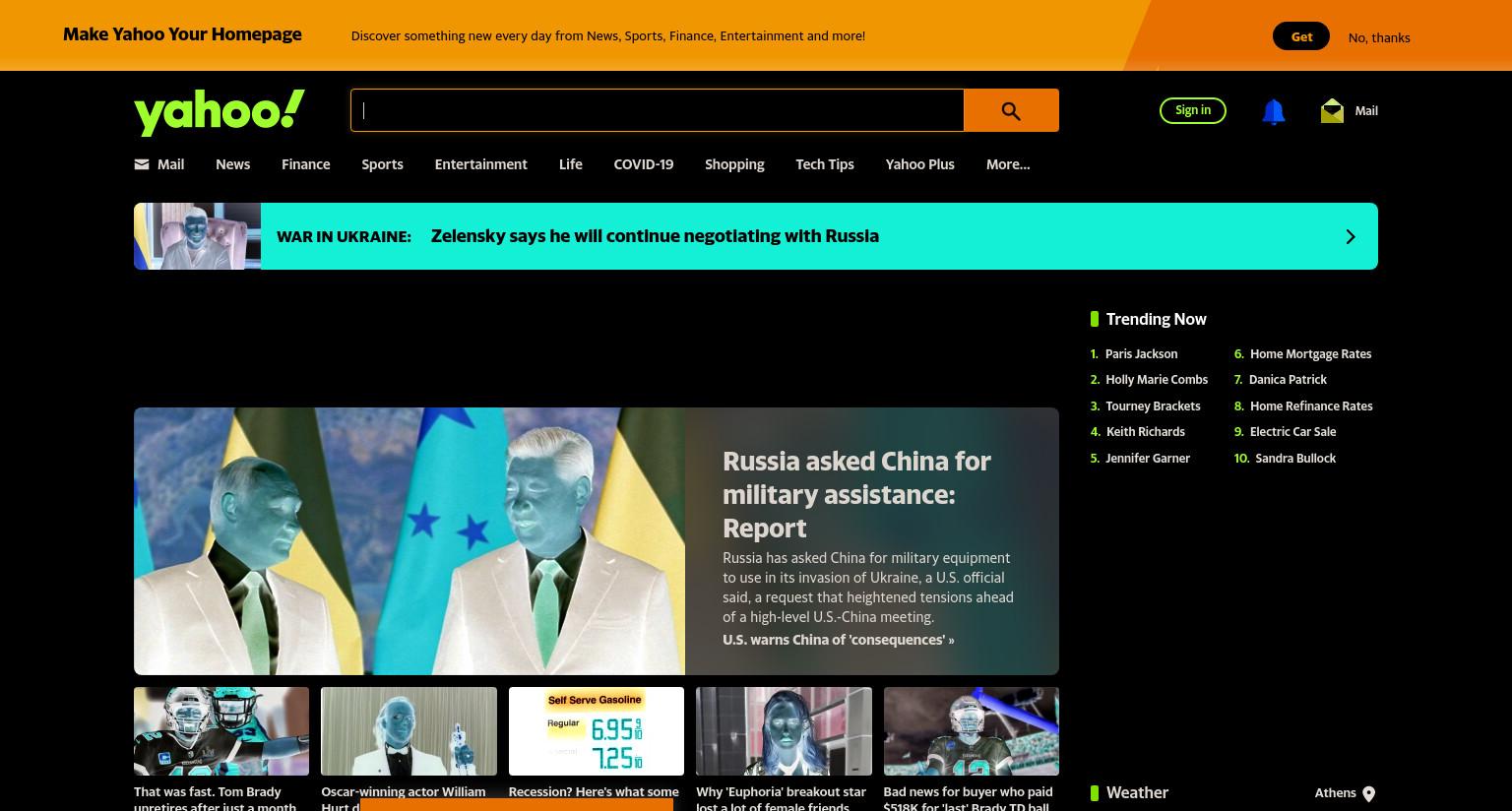Select trending topic Paris Jackson
1512x811 pixels.
1141,354
